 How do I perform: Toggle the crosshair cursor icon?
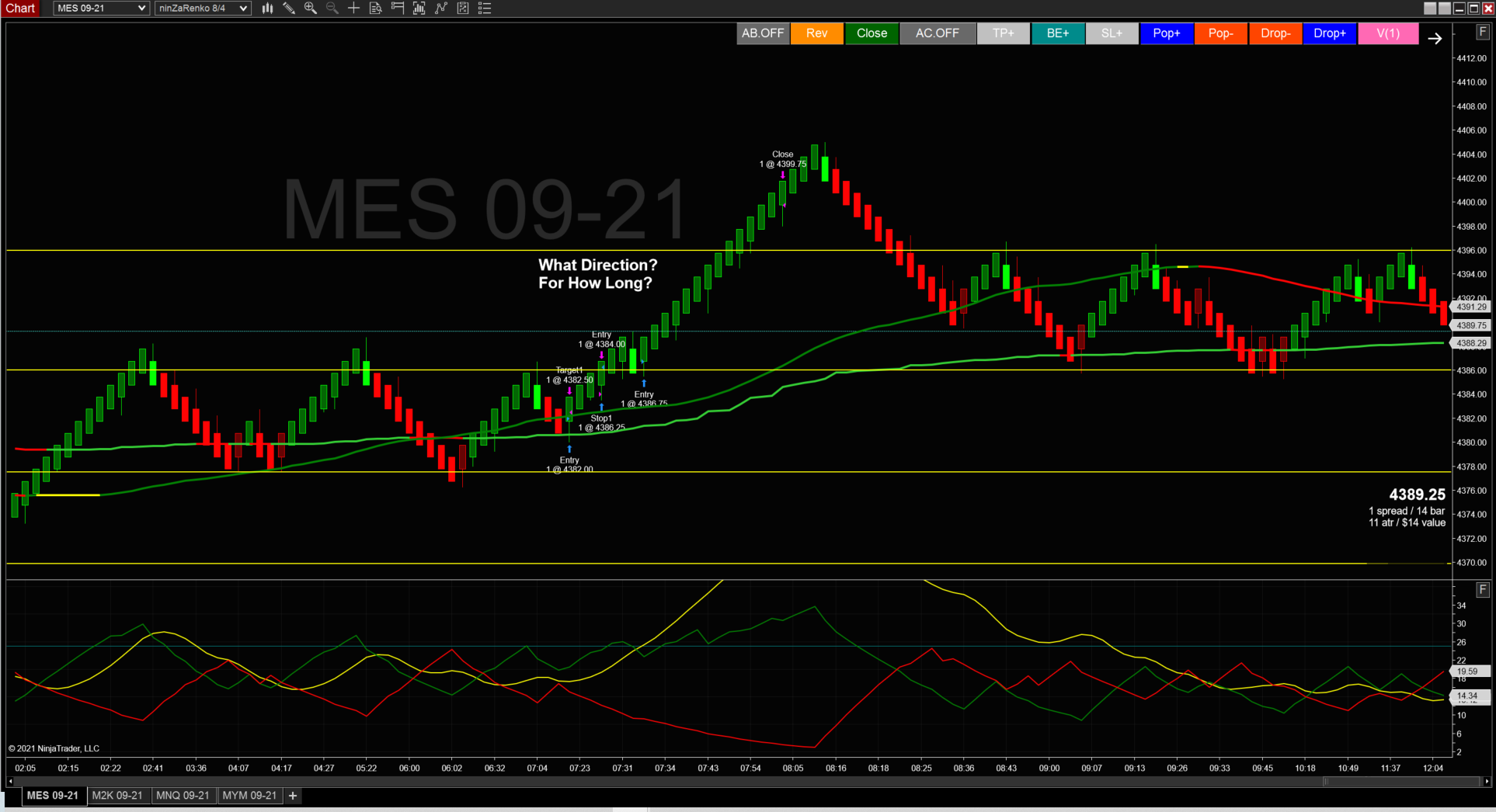tap(354, 8)
